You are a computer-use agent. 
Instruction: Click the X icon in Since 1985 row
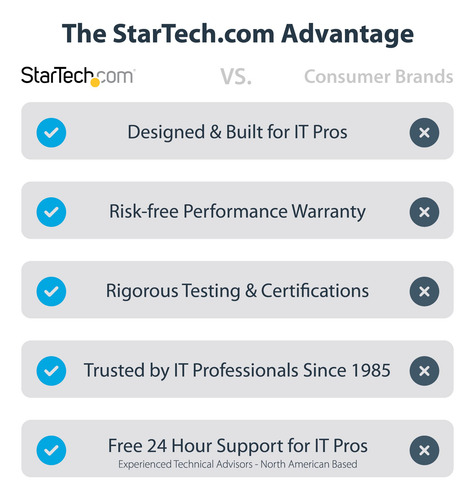coord(424,371)
